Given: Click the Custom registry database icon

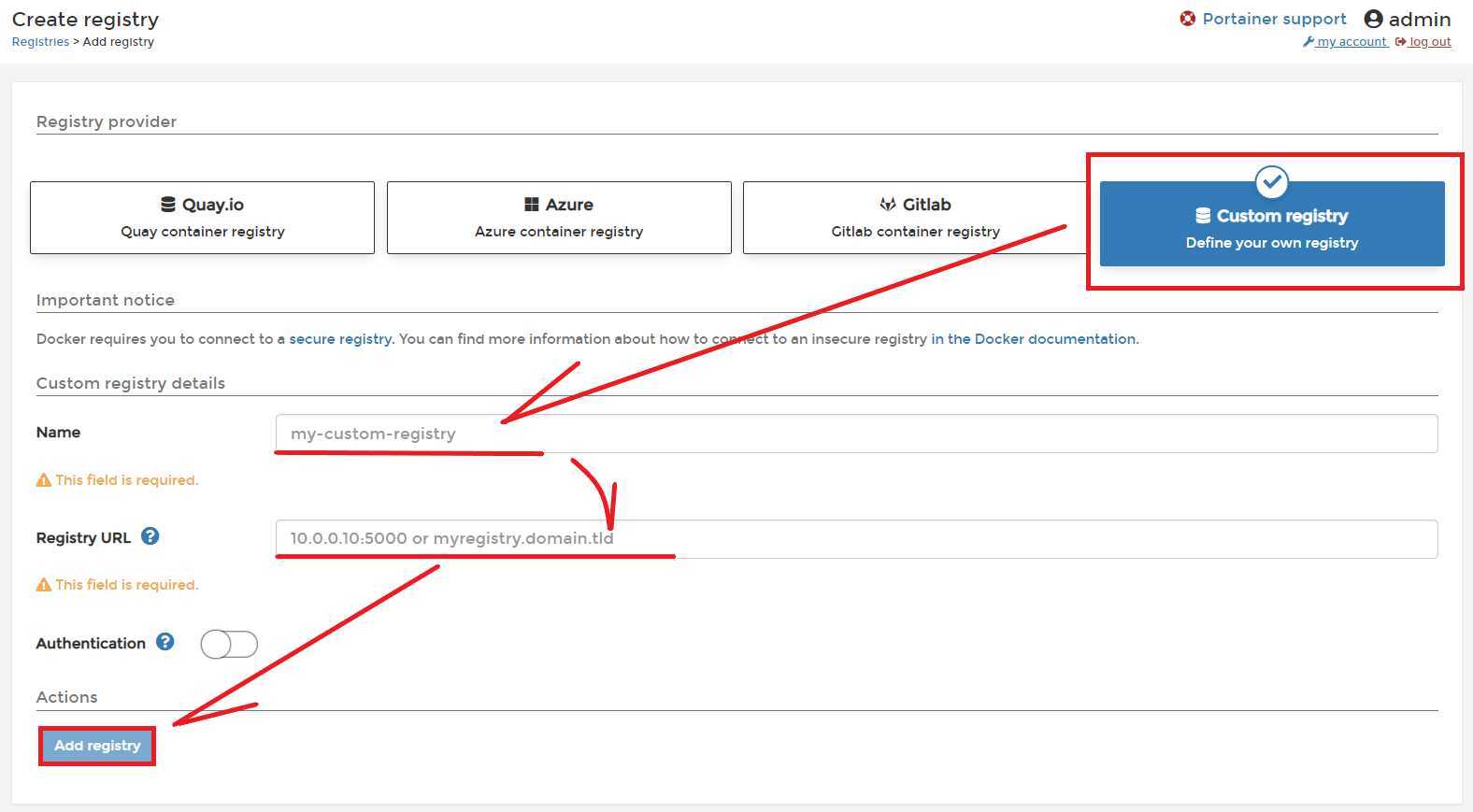Looking at the screenshot, I should click(1203, 216).
